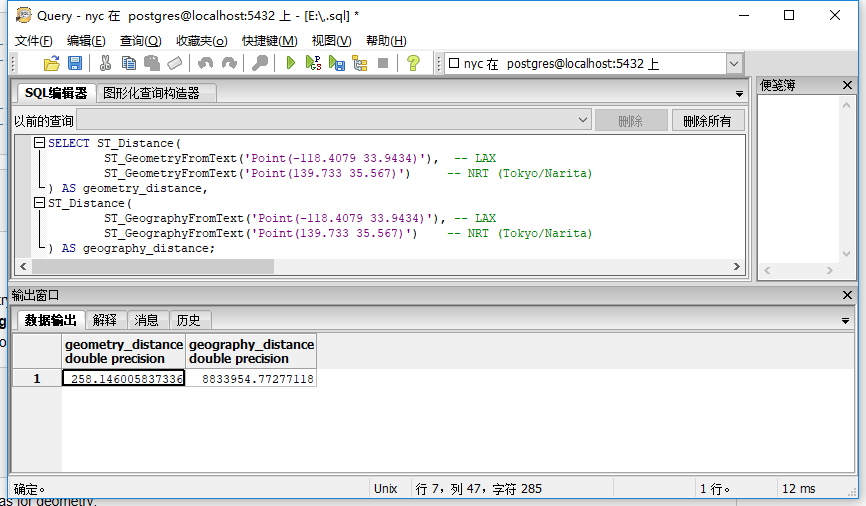866x506 pixels.
Task: Select cell 8833954.77277118
Action: click(251, 378)
